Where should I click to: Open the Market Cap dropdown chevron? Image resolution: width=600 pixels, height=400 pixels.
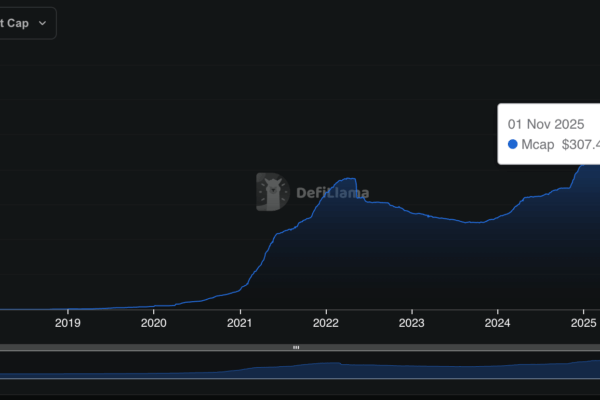[41, 22]
